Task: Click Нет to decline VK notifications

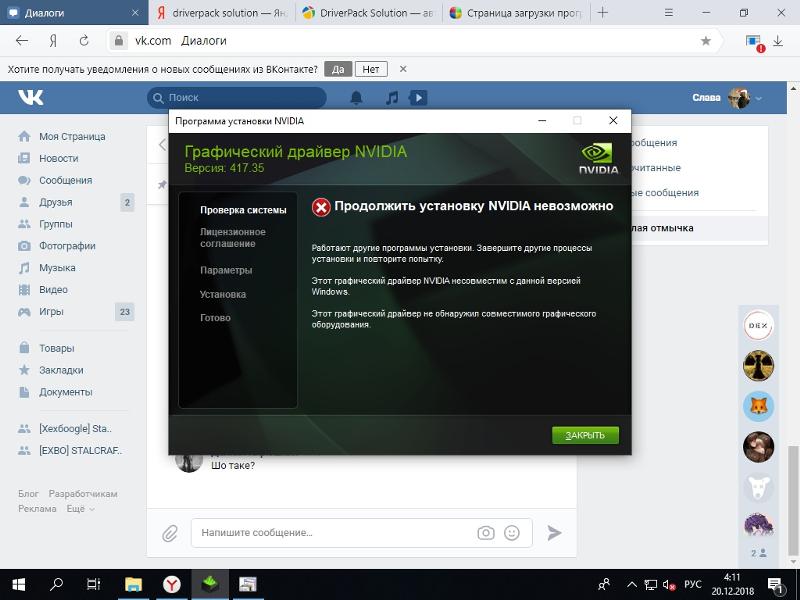Action: pos(371,69)
